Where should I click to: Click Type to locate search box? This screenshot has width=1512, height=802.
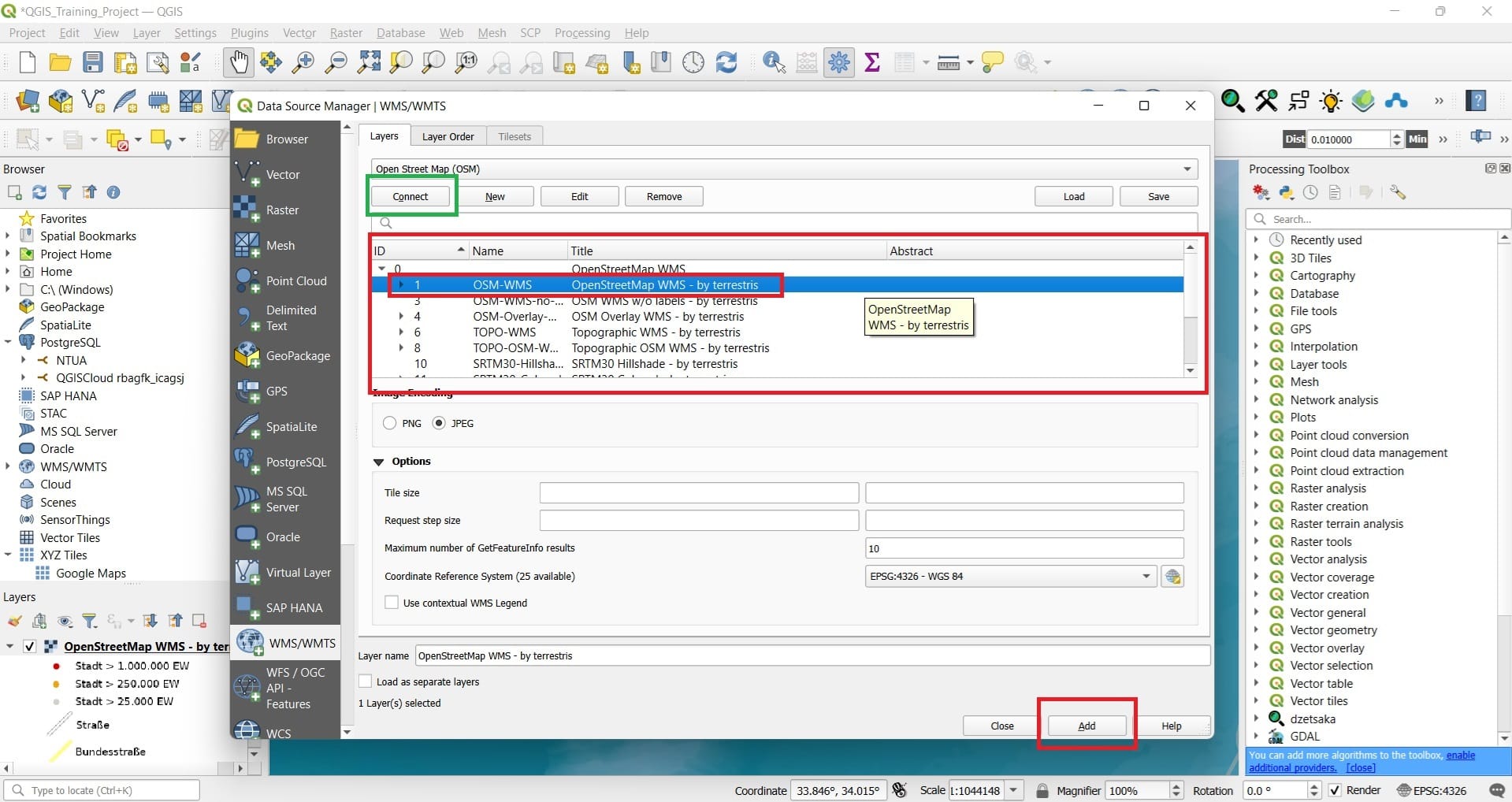(x=102, y=790)
